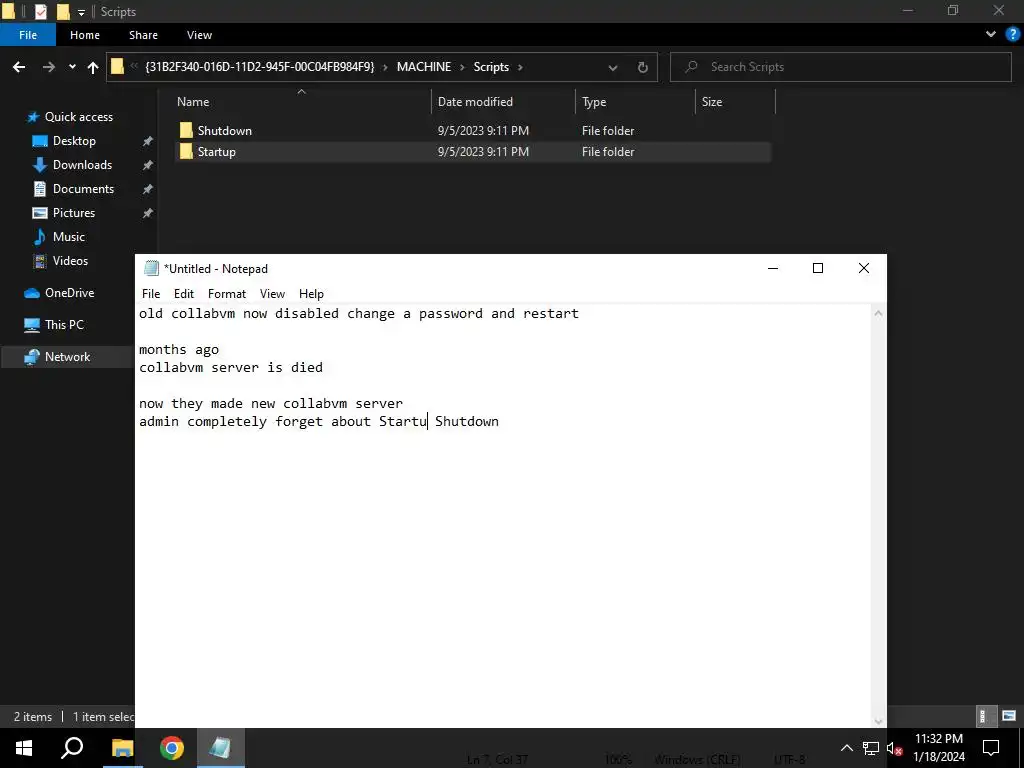Image resolution: width=1024 pixels, height=768 pixels.
Task: Sort by the Size column header
Action: pos(711,102)
